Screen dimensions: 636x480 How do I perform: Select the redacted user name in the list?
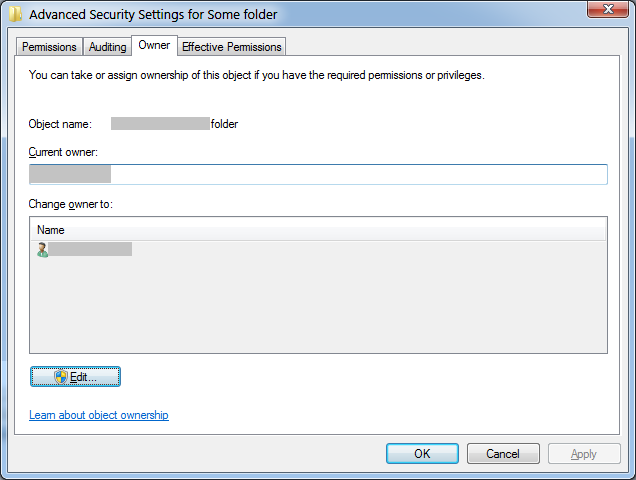point(91,249)
